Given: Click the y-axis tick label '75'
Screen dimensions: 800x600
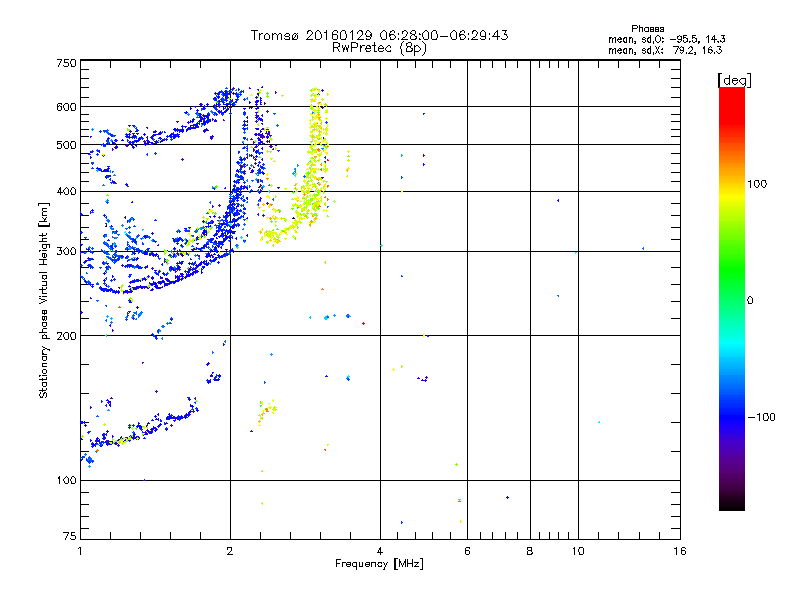Looking at the screenshot, I should [x=70, y=536].
